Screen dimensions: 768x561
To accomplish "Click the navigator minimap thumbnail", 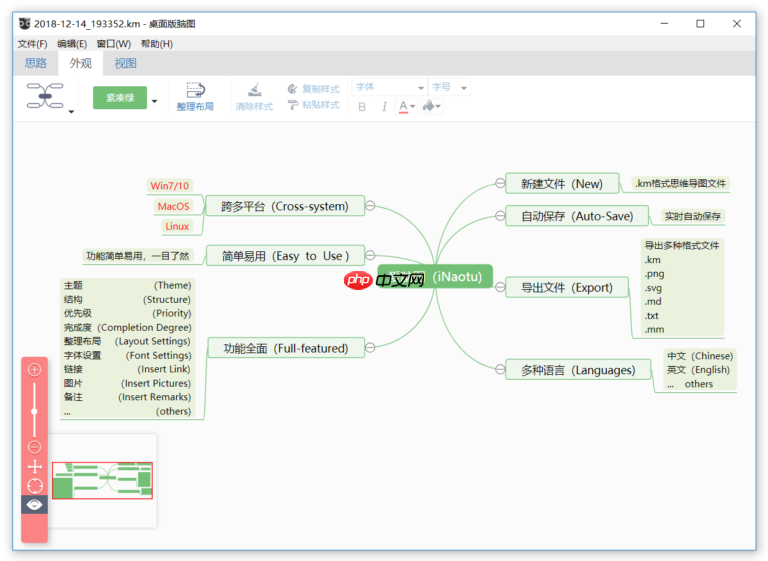I will click(102, 480).
